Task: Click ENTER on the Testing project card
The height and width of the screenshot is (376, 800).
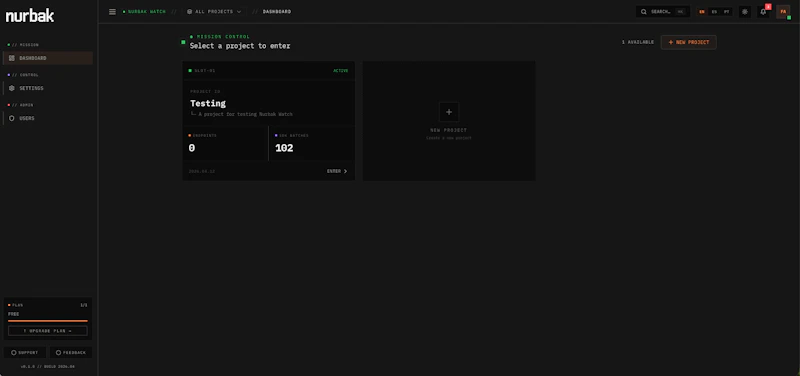Action: tap(337, 171)
